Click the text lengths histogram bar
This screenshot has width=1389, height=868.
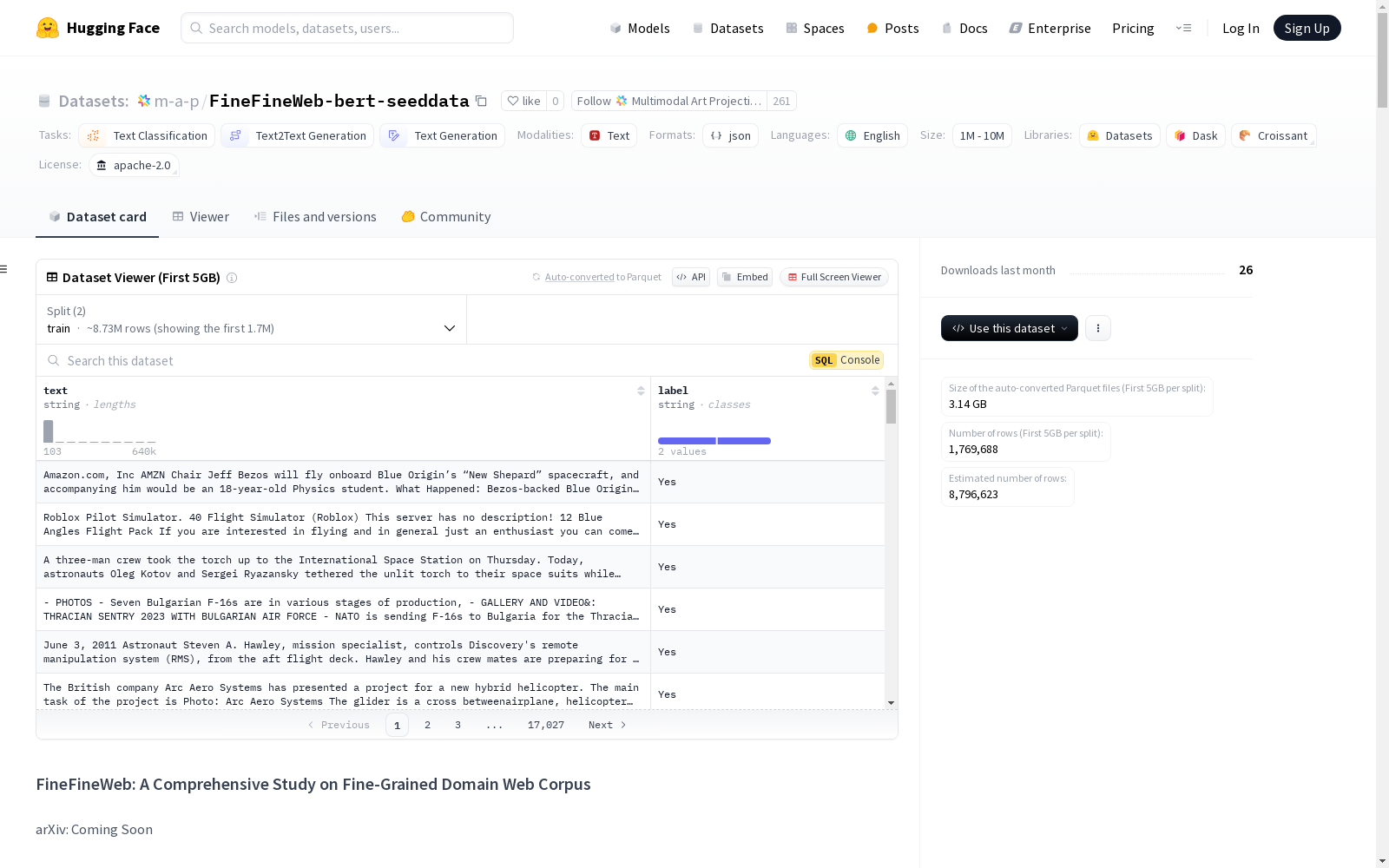tap(49, 431)
